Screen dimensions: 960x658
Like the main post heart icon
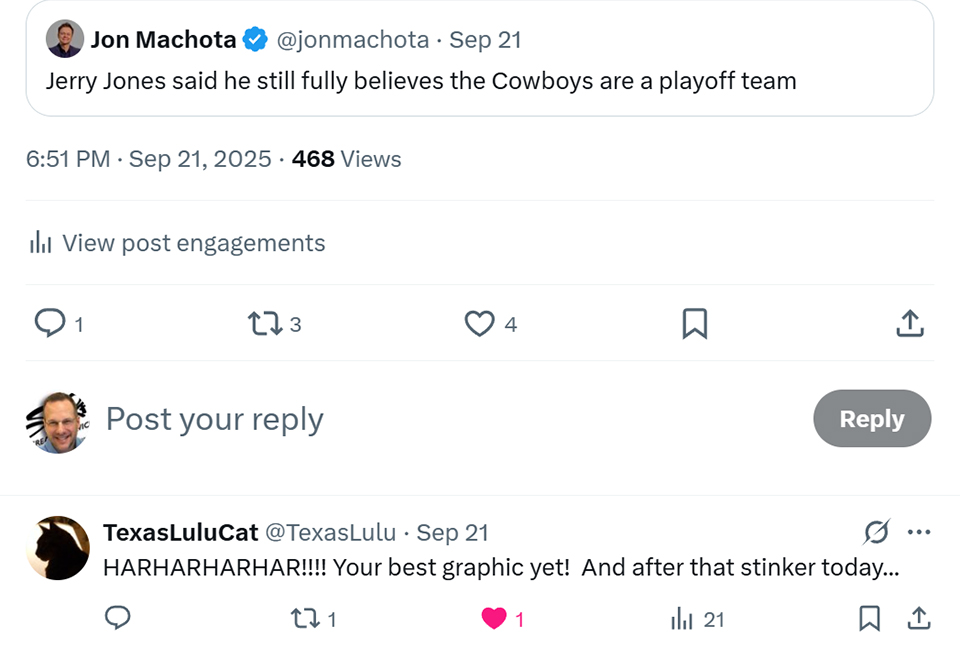[480, 323]
